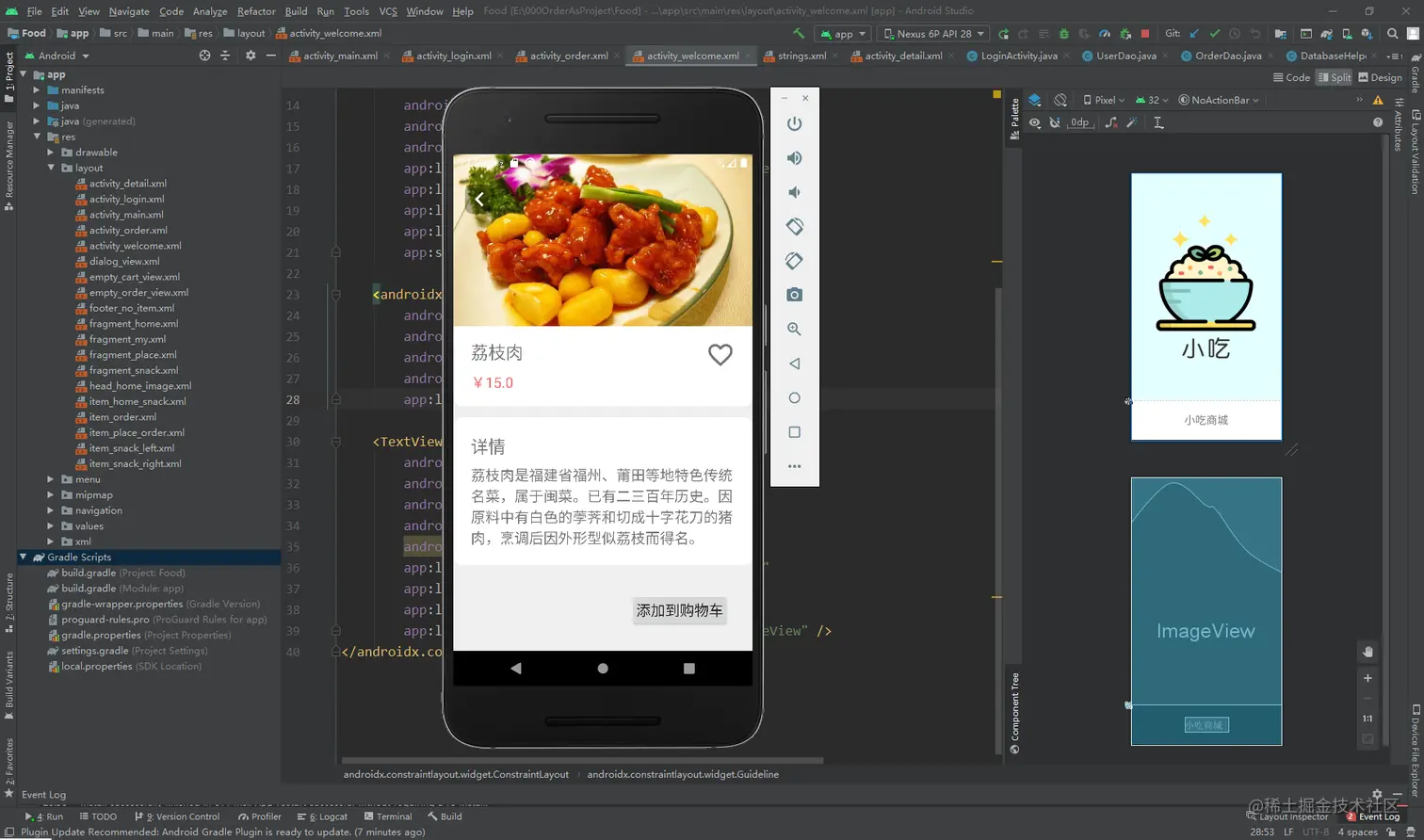Start debugging using the bug icon

tap(1064, 33)
